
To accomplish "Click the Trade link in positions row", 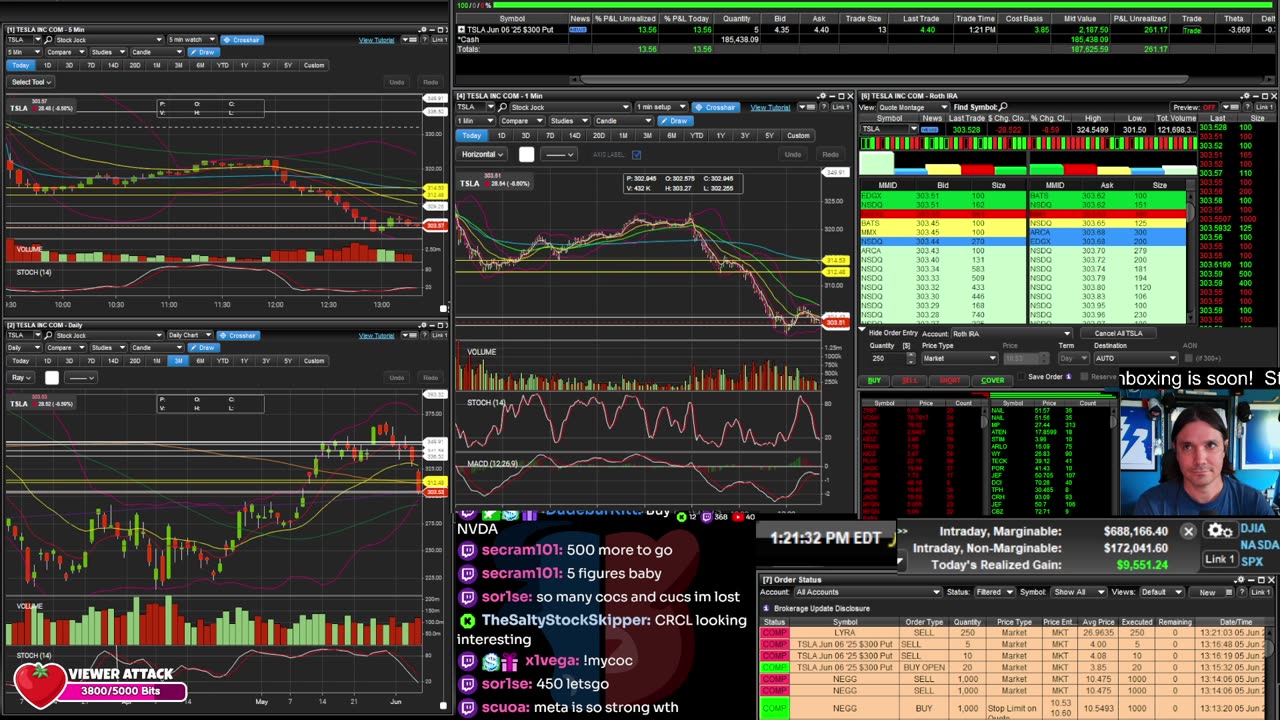I will [x=1191, y=30].
